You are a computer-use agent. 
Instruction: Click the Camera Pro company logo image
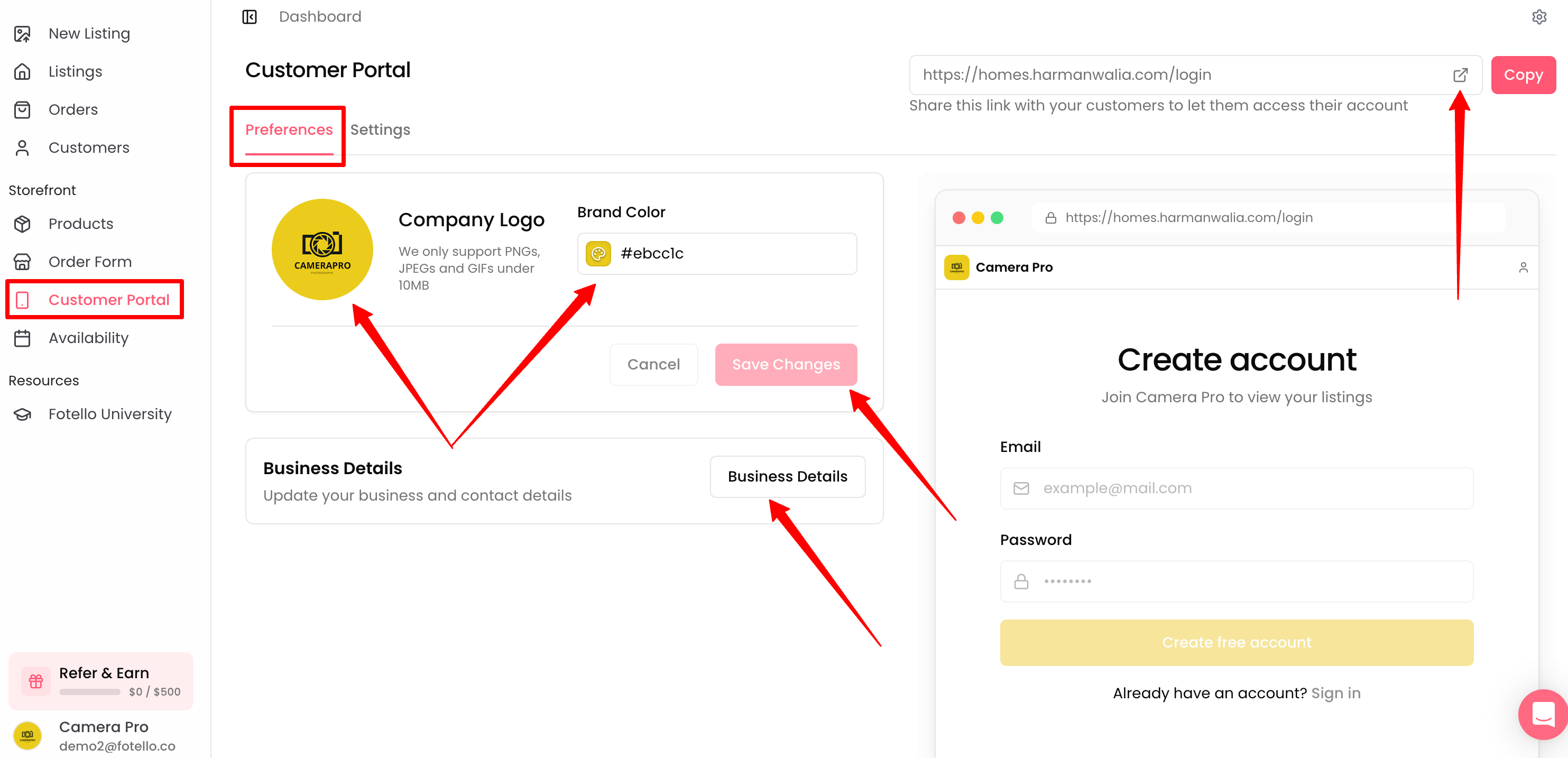pos(322,249)
